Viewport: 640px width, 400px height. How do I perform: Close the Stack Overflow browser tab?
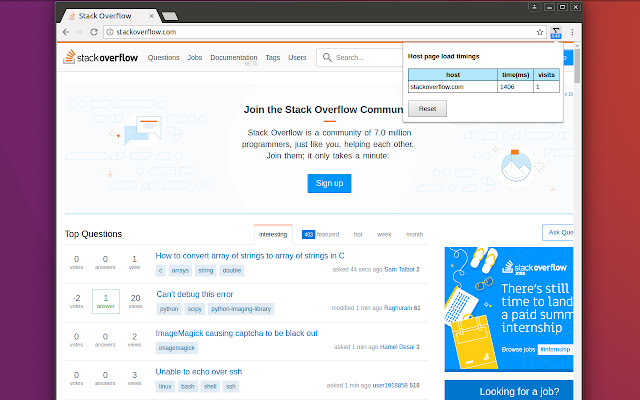(x=151, y=16)
